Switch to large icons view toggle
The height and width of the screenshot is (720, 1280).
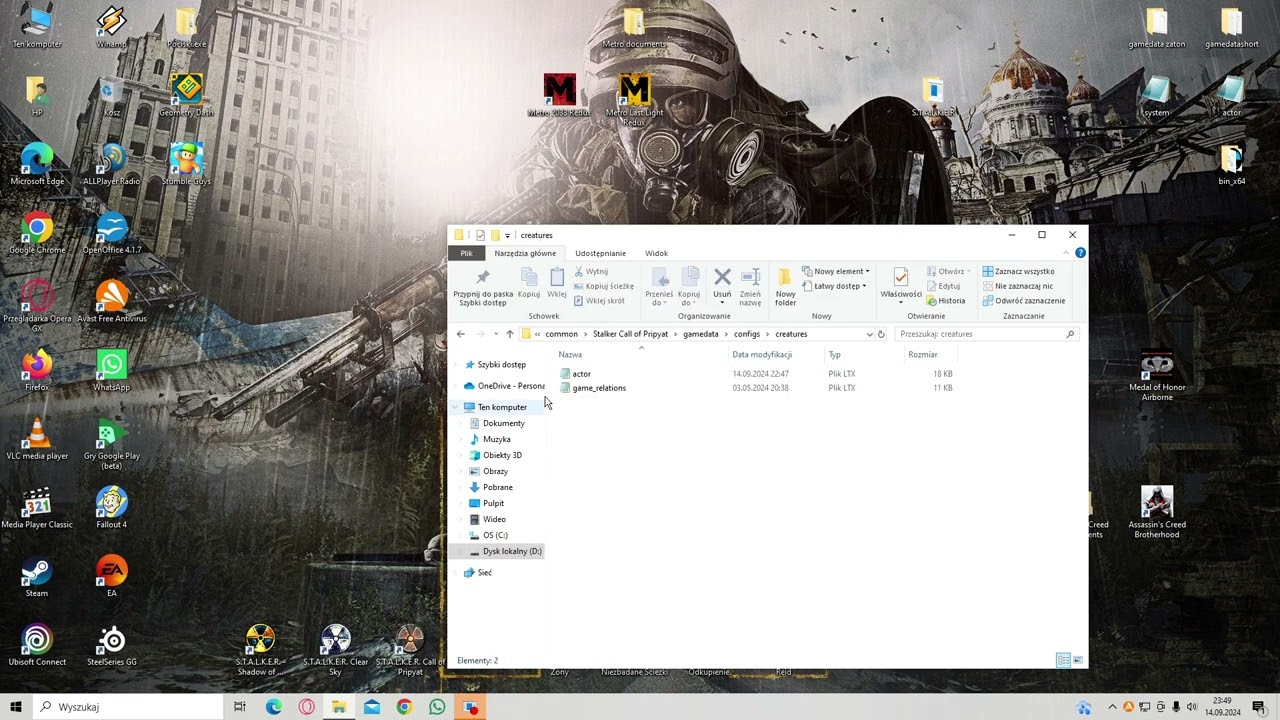(1077, 661)
